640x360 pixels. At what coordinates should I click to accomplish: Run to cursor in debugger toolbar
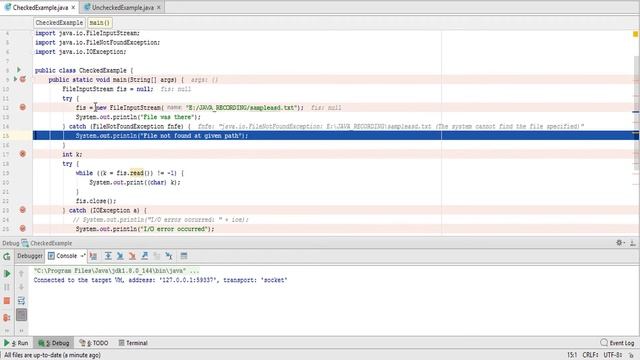point(169,256)
